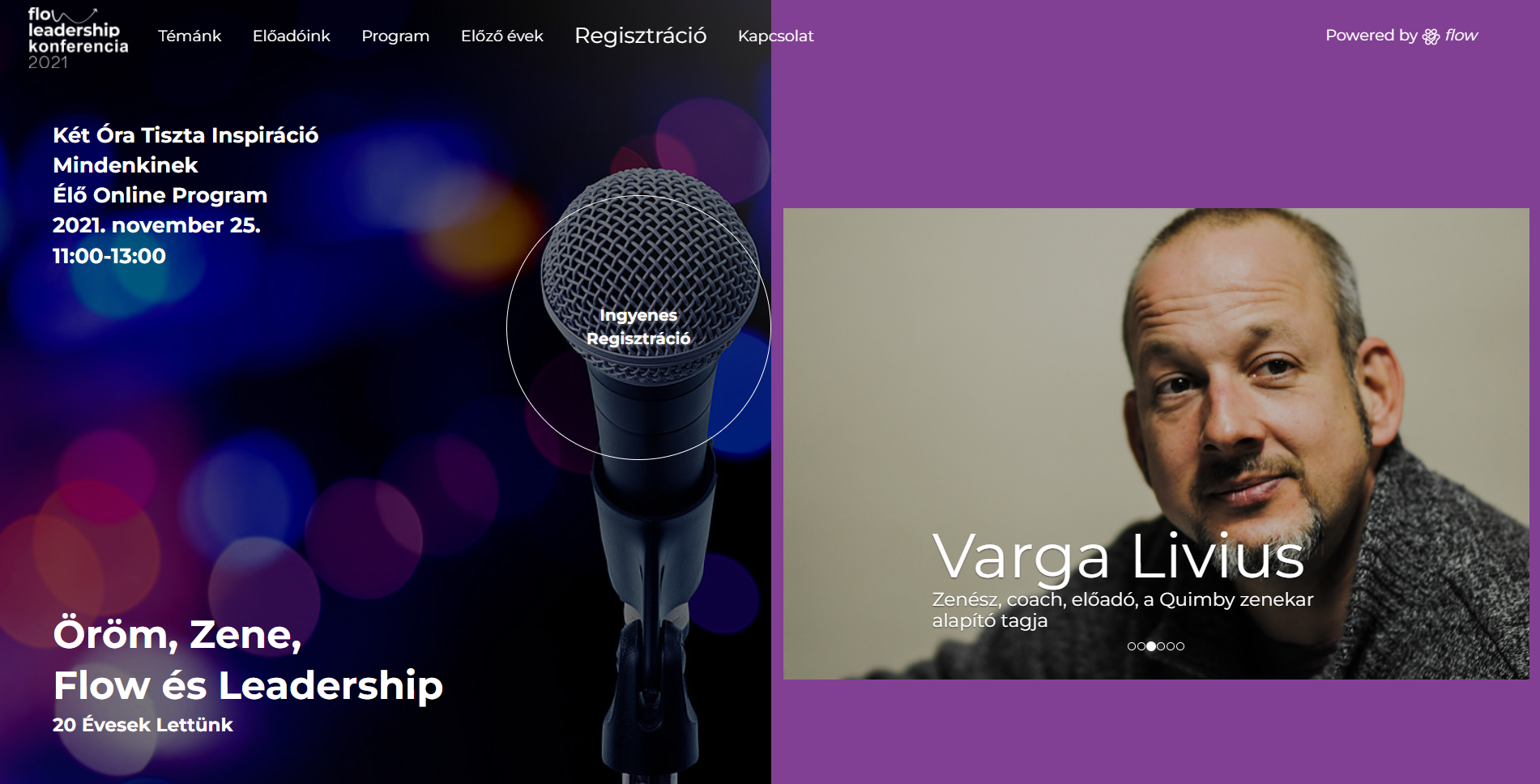Click the 2021. november 25. date text
1540x784 pixels.
(x=156, y=225)
